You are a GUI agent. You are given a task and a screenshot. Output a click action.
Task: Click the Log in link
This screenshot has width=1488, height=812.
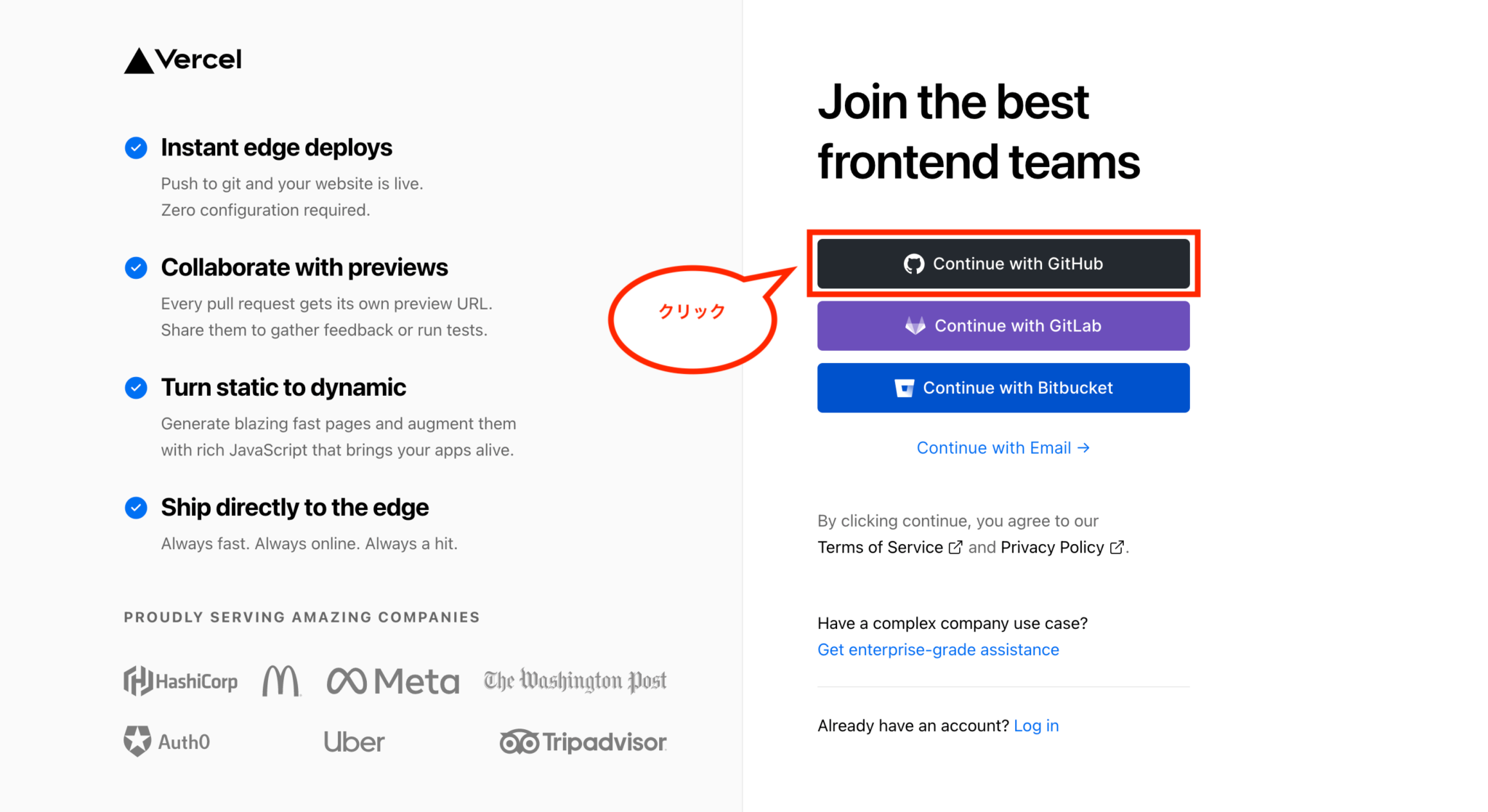(1036, 726)
